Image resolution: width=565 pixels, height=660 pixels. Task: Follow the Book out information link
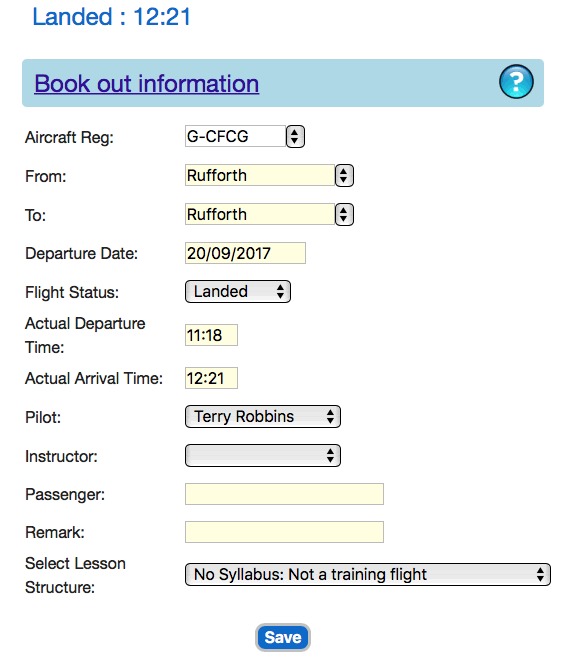pyautogui.click(x=147, y=83)
